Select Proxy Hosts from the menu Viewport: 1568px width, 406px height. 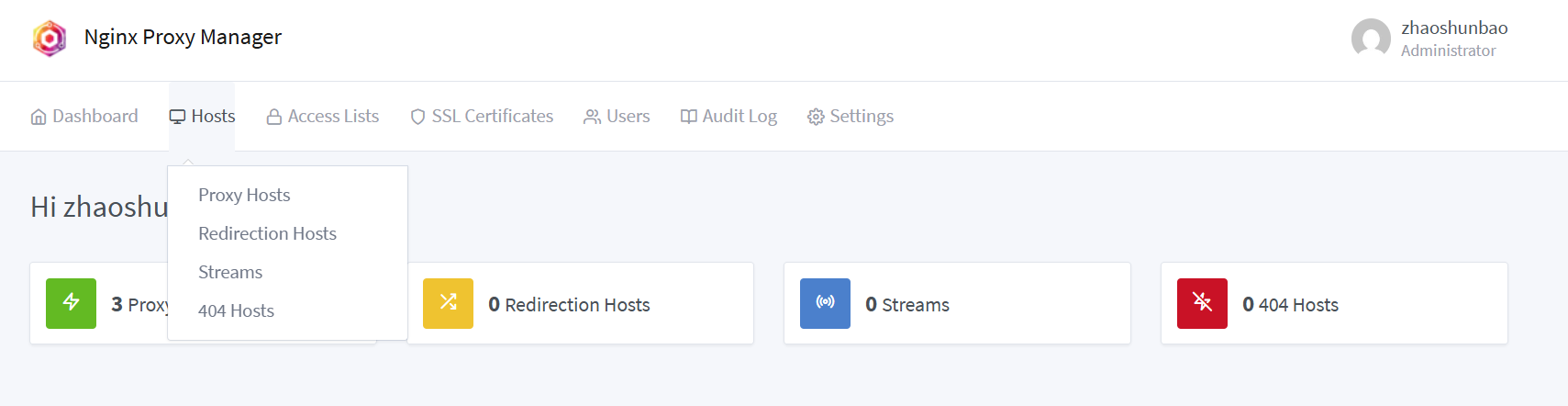pyautogui.click(x=244, y=195)
